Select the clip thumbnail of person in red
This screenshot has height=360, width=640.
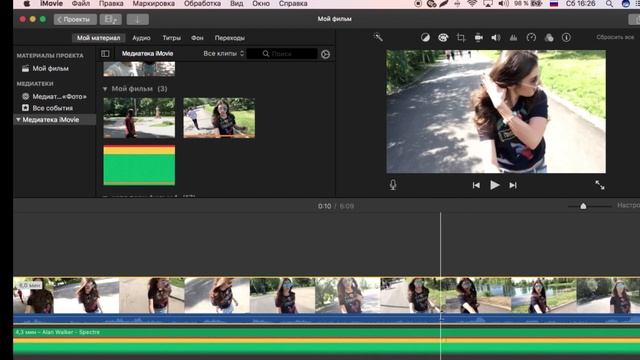pyautogui.click(x=139, y=118)
